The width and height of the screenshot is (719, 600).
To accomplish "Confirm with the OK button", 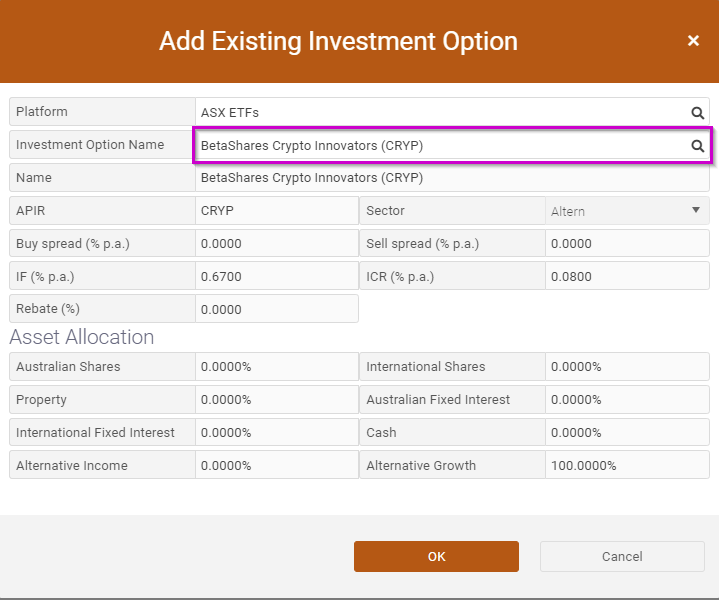I will pos(436,556).
